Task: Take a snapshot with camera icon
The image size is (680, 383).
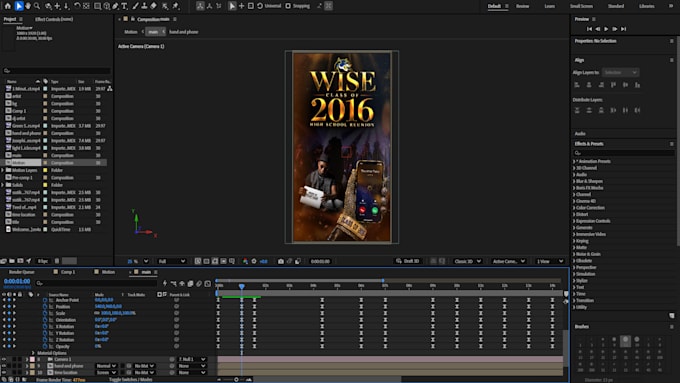Action: [281, 261]
